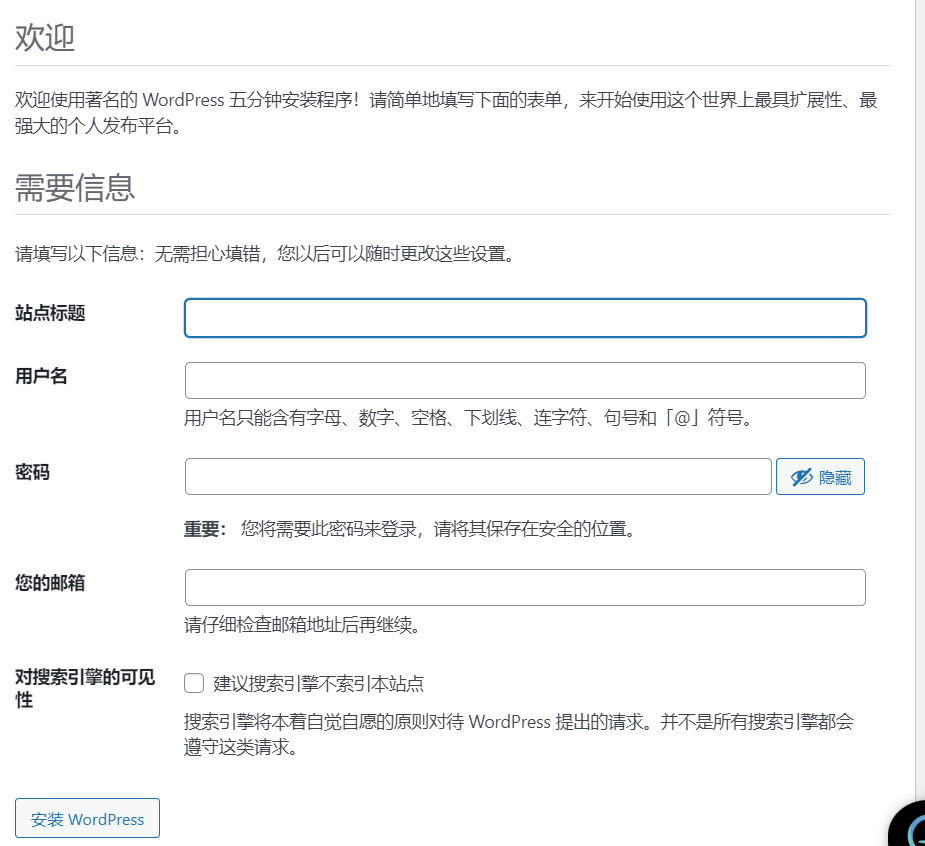This screenshot has height=846, width=925.
Task: Click the 用户名 field label
Action: click(x=42, y=376)
